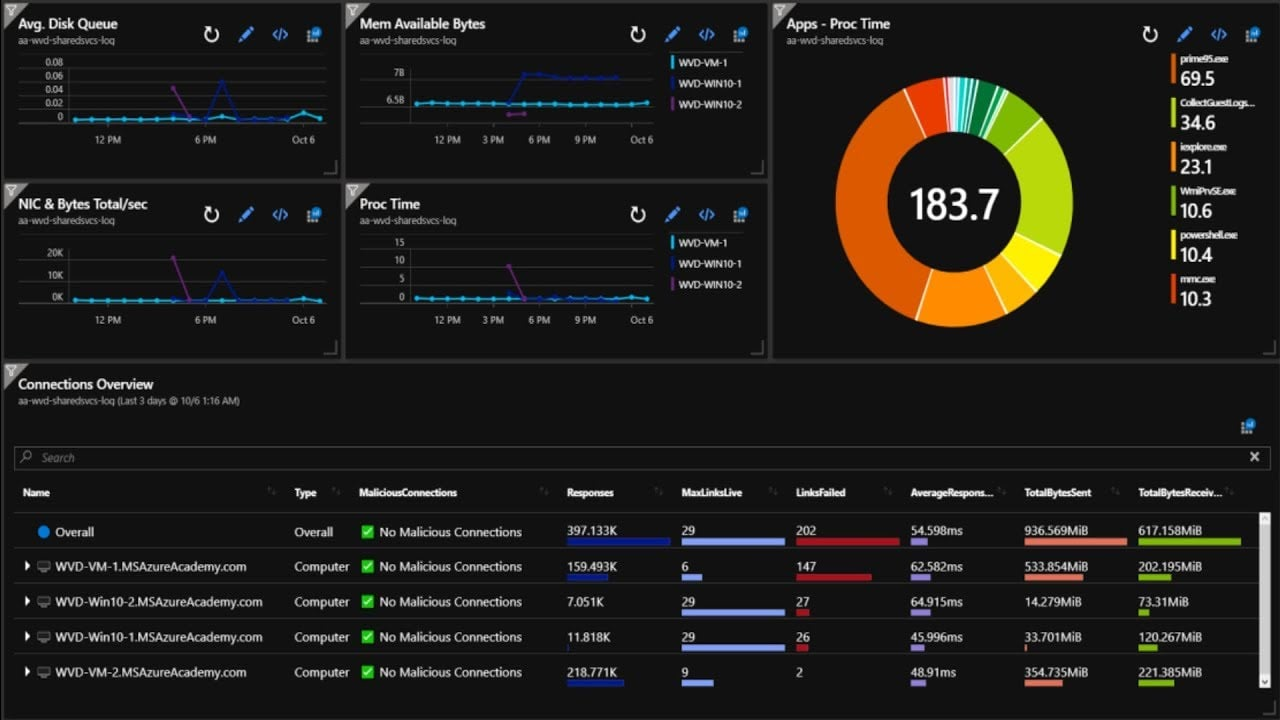Image resolution: width=1280 pixels, height=720 pixels.
Task: Edit the Apps - Proc Time donut chart
Action: click(1184, 34)
